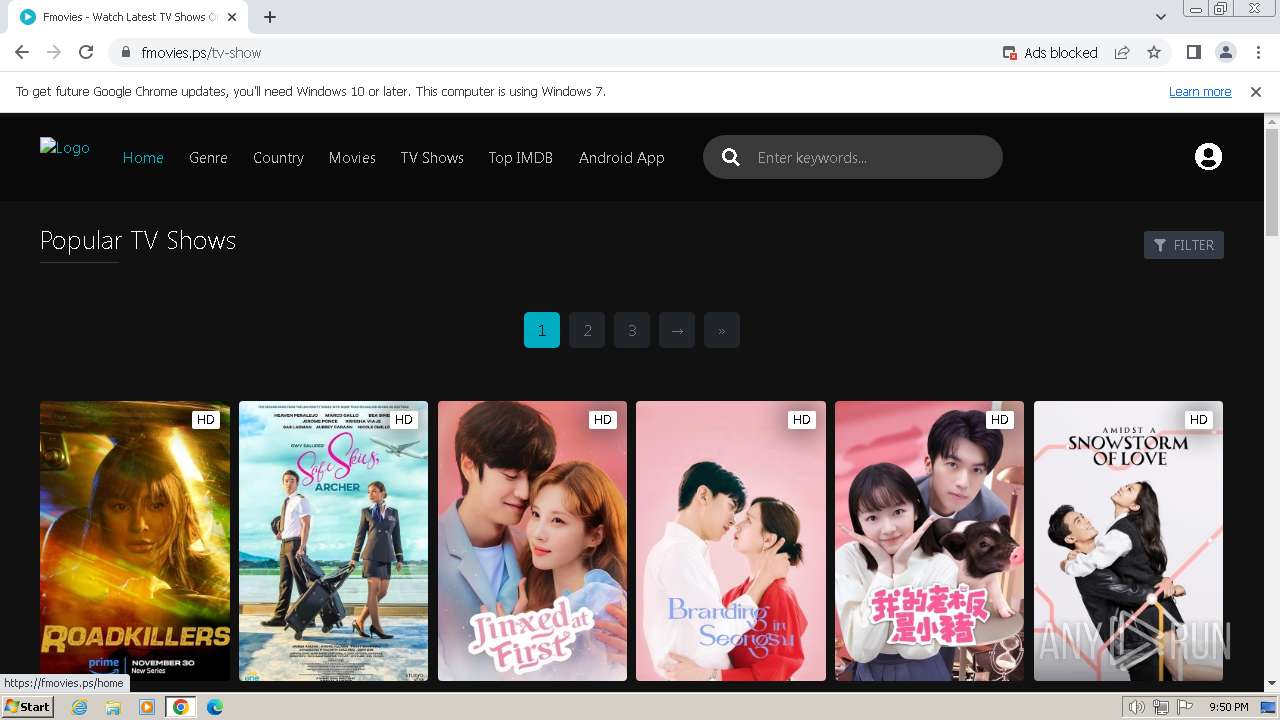1280x720 pixels.
Task: Click the Fmovies site logo
Action: pyautogui.click(x=65, y=148)
